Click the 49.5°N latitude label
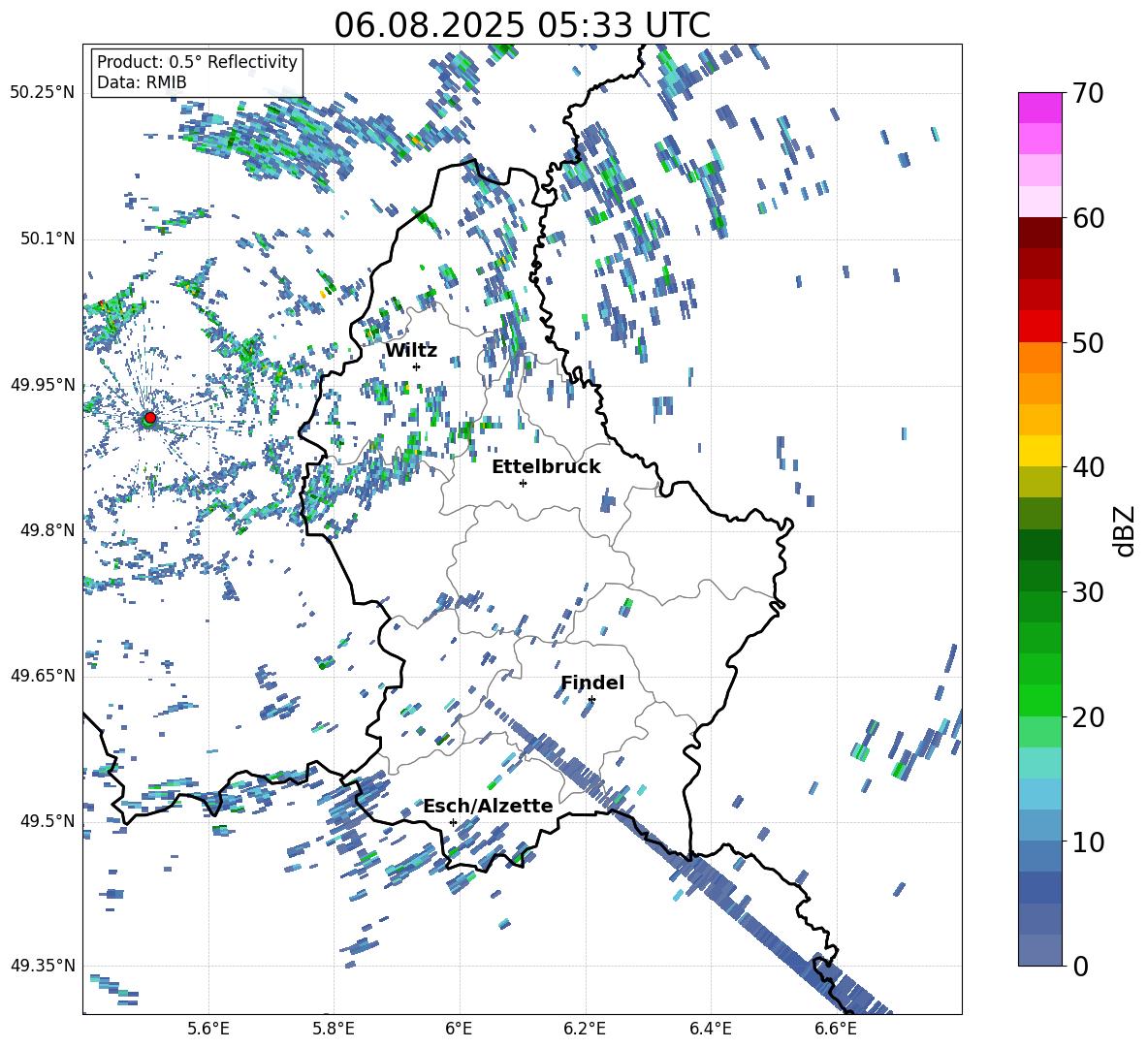 [x=48, y=820]
